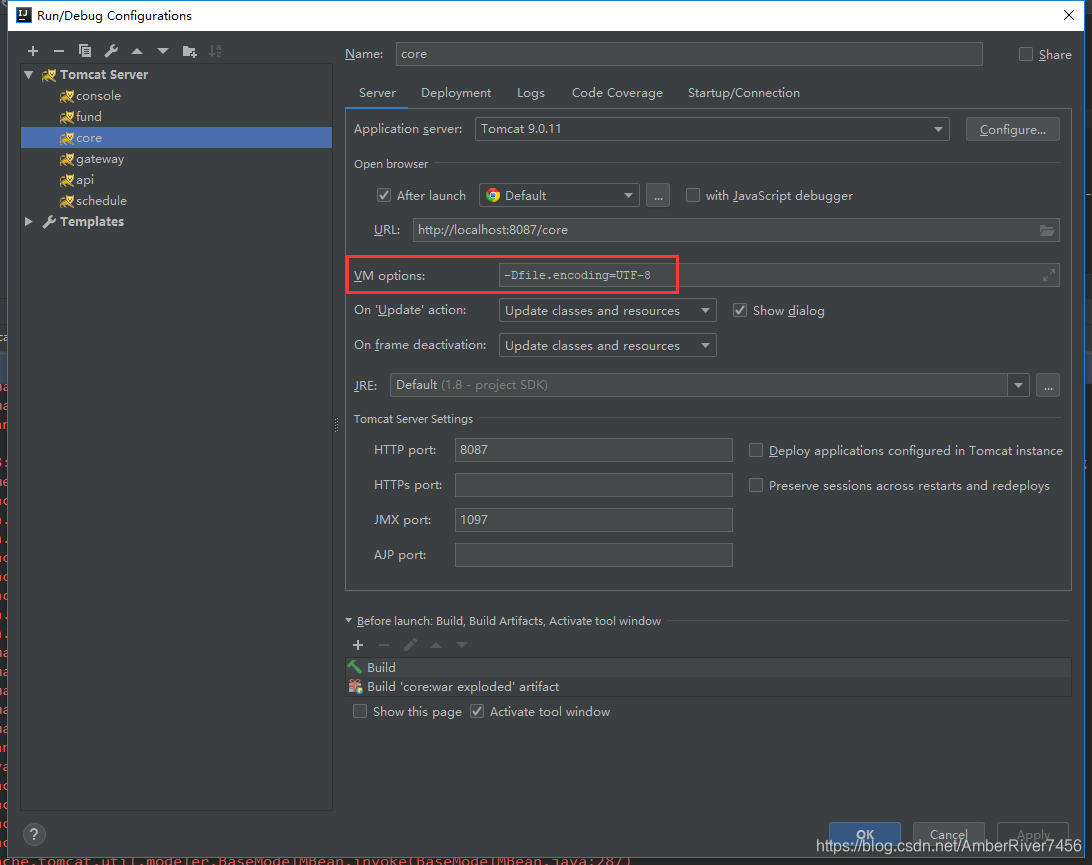Image resolution: width=1092 pixels, height=865 pixels.
Task: Open edit defaults wrench icon in toolbar
Action: [x=111, y=51]
